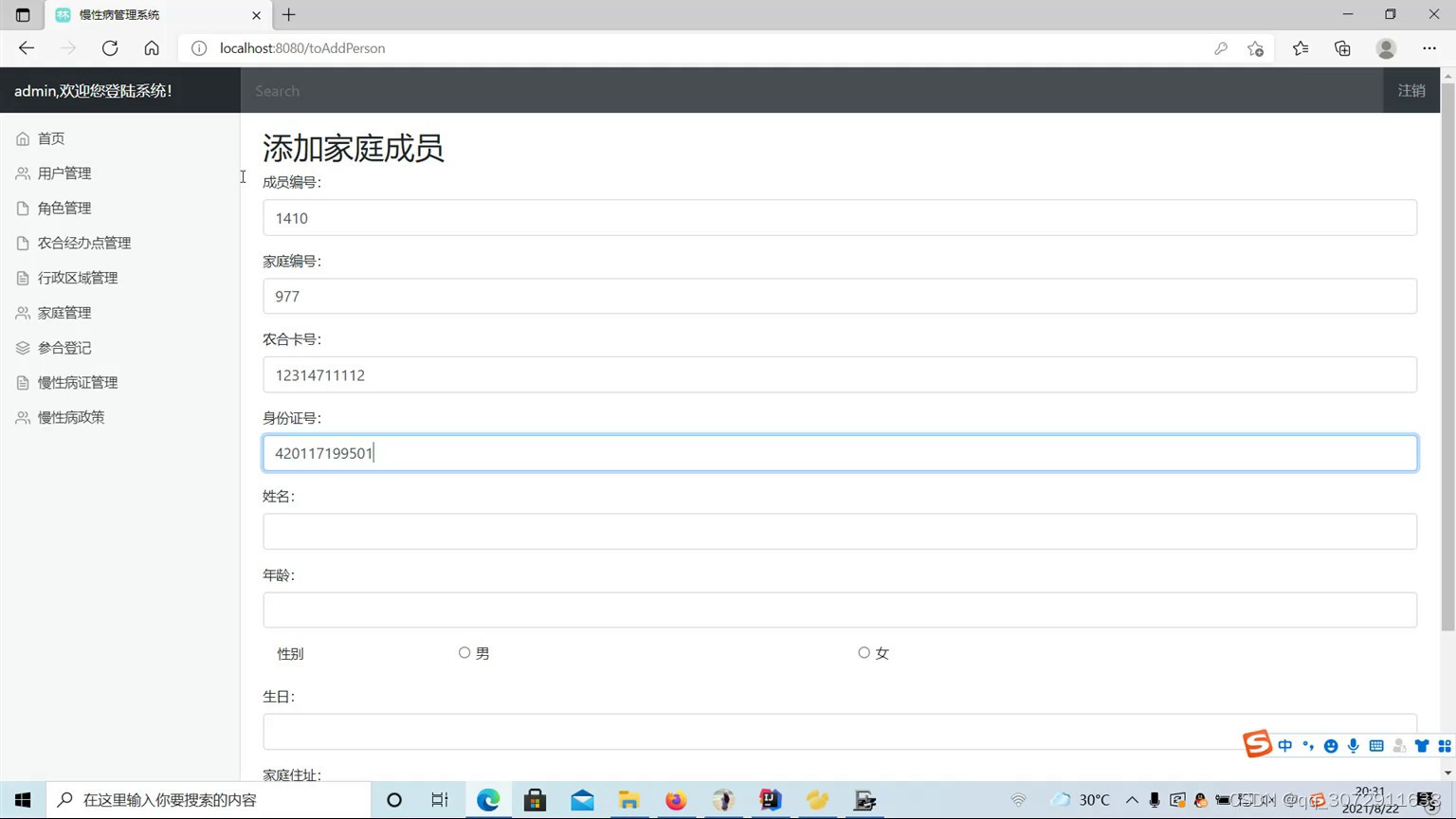
Task: Open 用户管理 in the sidebar
Action: pyautogui.click(x=64, y=173)
